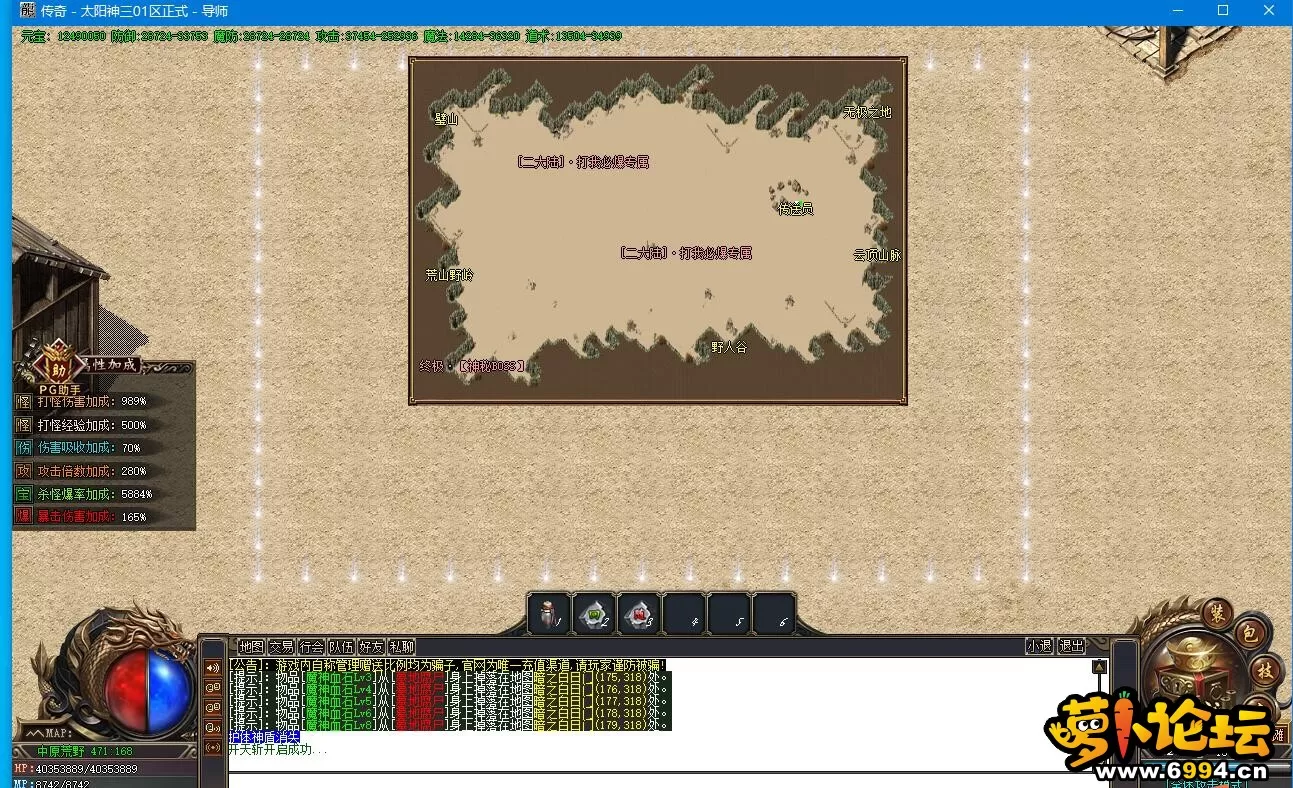Click the 爆 icon beside 暴击伤害加成

pos(24,517)
